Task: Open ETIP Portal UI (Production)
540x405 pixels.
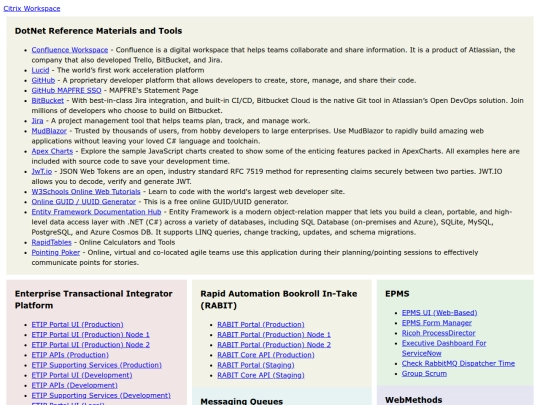Action: click(x=77, y=324)
